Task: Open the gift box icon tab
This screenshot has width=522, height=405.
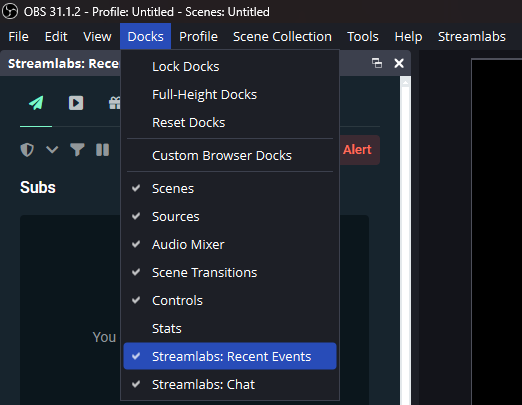Action: [114, 103]
